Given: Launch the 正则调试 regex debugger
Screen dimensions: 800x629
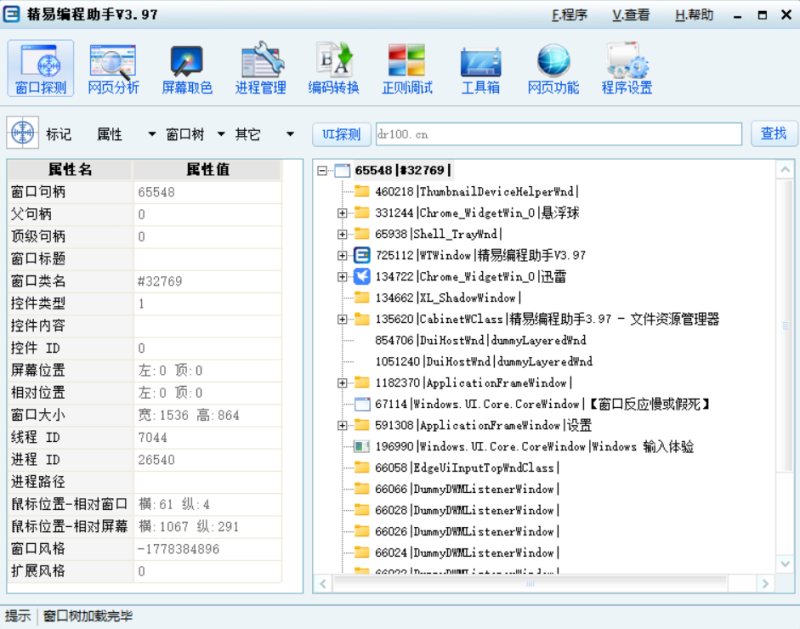Looking at the screenshot, I should click(407, 68).
